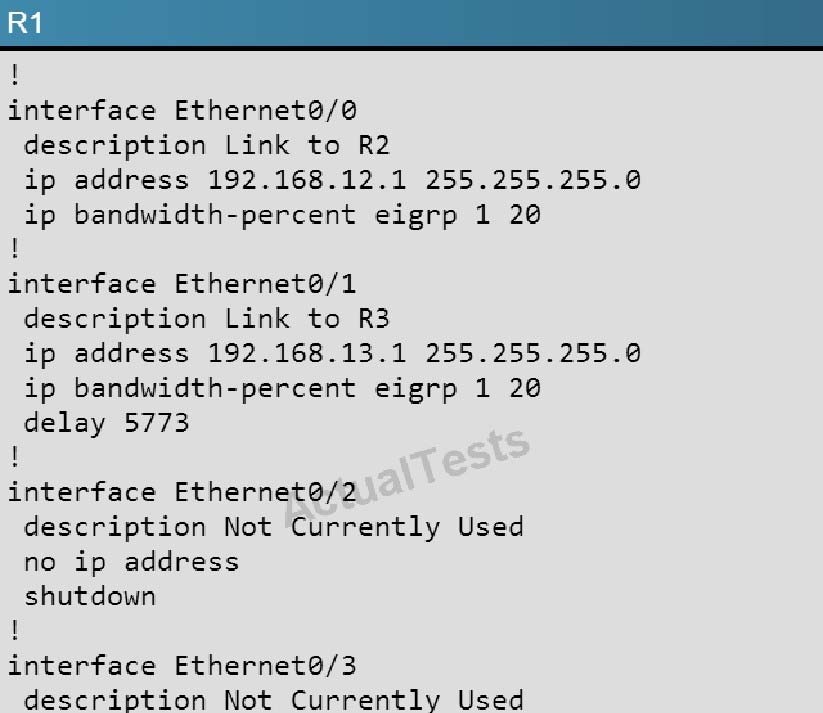Click the Ethernet0/2 description Not Currently Used line
Image resolution: width=823 pixels, height=713 pixels.
click(x=274, y=527)
